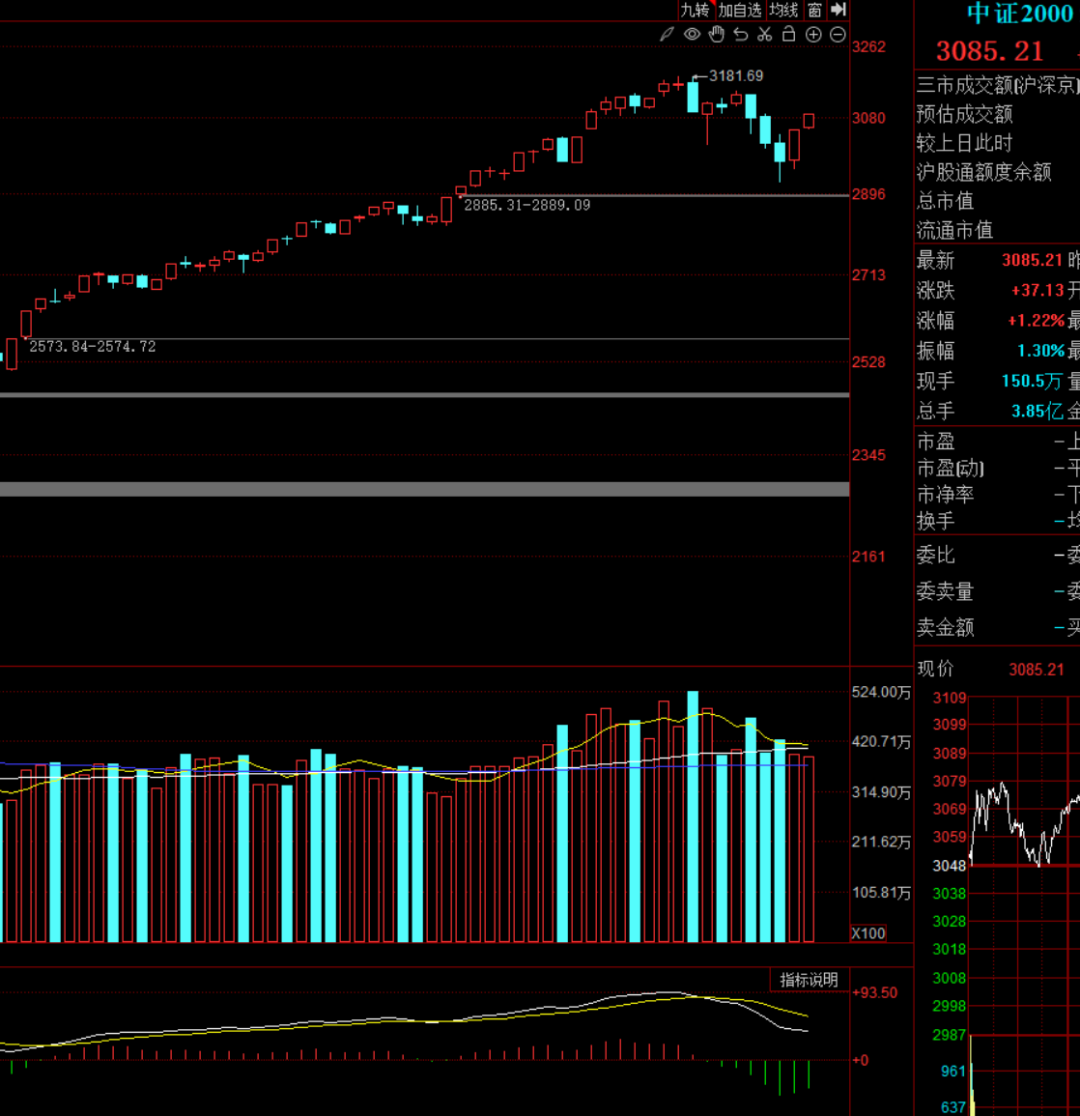Select the 三市成交额 row in the quote panel
The height and width of the screenshot is (1116, 1080).
pos(997,85)
